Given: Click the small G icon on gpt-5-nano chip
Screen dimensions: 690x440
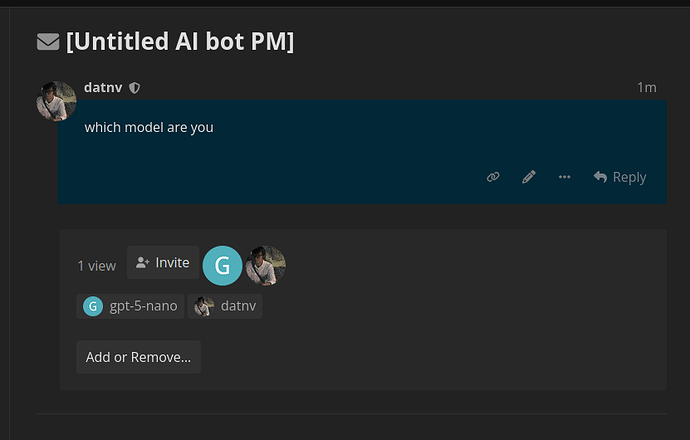Looking at the screenshot, I should [x=93, y=306].
